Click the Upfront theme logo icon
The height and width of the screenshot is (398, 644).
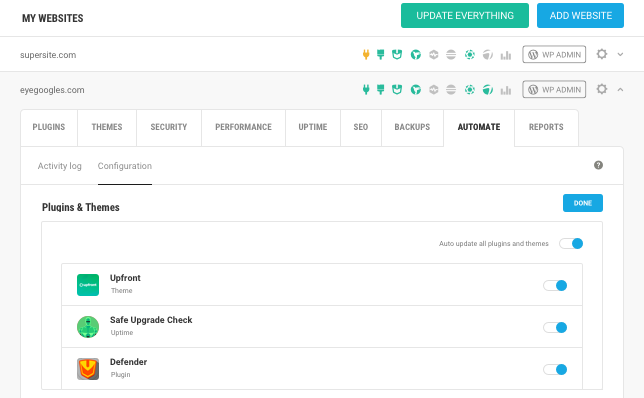coord(88,285)
